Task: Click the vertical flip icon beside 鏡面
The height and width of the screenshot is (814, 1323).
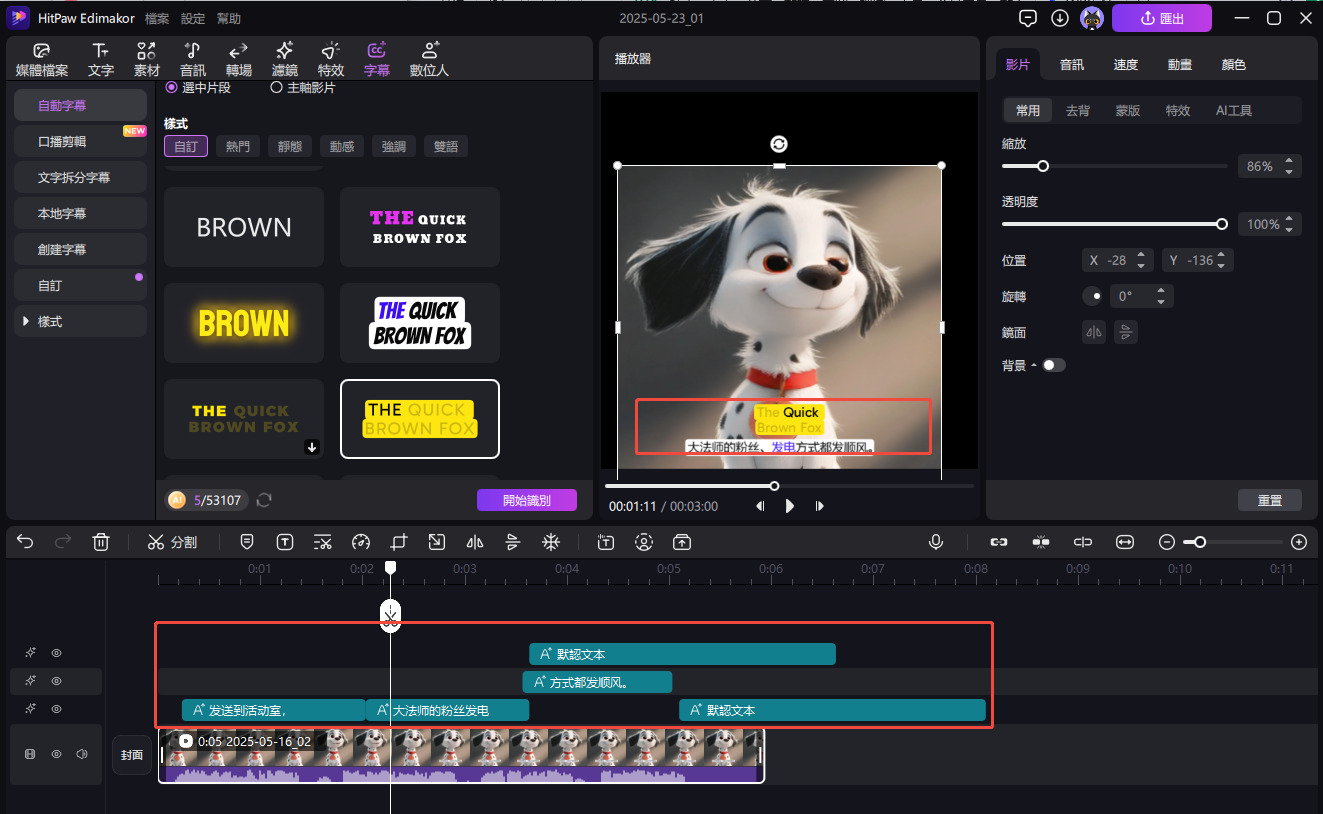Action: [x=1126, y=332]
